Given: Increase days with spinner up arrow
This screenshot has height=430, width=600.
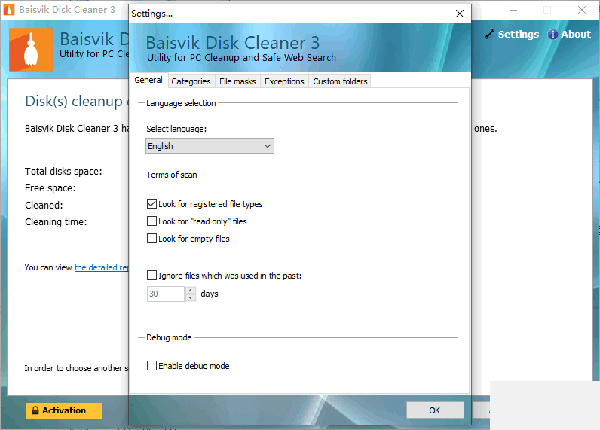Looking at the screenshot, I should coord(190,290).
